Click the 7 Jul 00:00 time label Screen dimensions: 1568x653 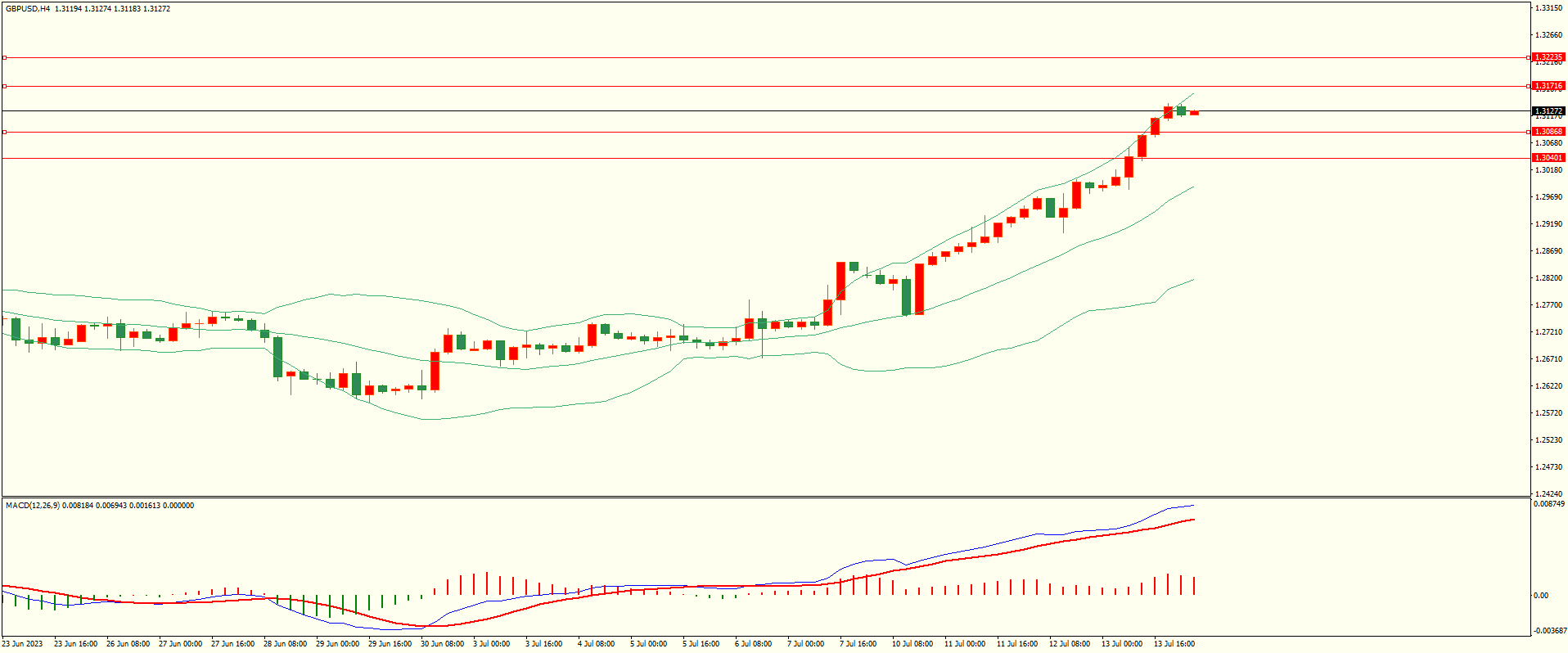pos(805,644)
